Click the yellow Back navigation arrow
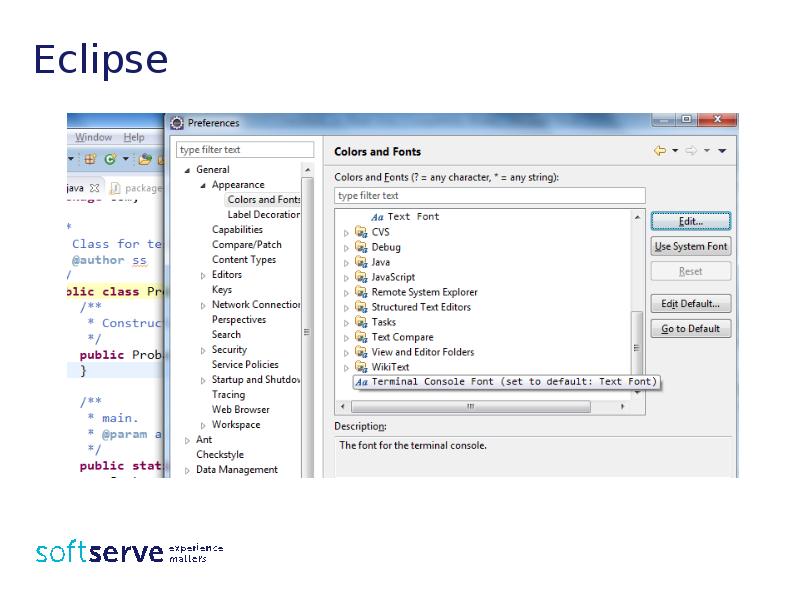 pos(660,151)
